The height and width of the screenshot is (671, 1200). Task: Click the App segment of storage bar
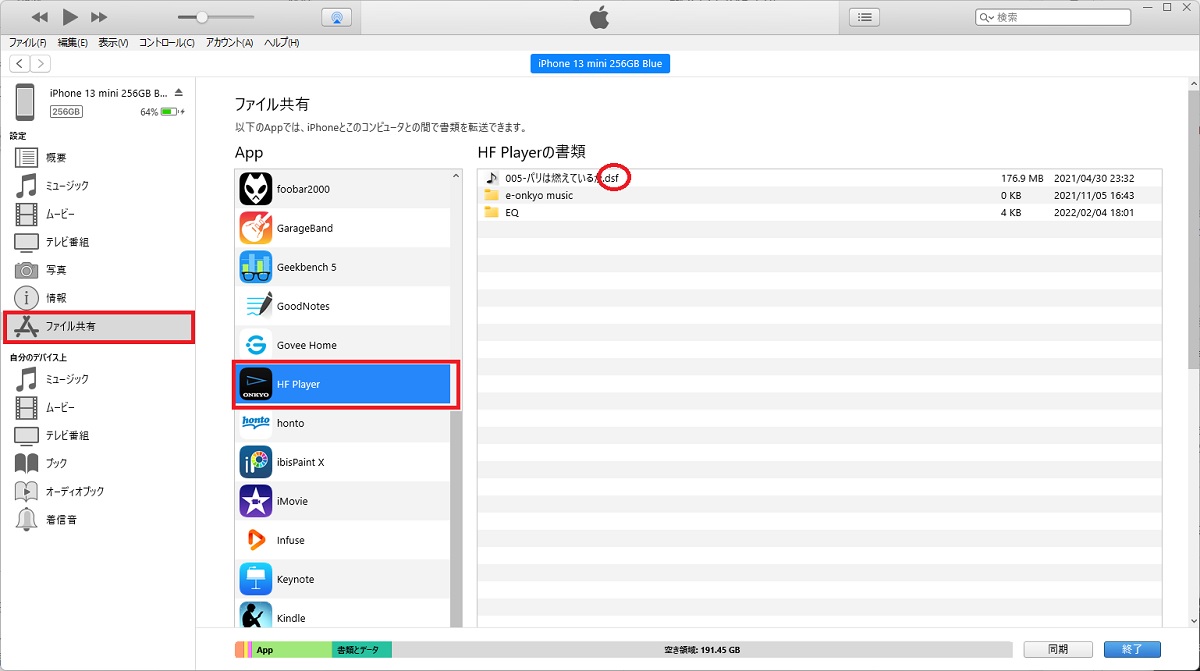point(291,650)
